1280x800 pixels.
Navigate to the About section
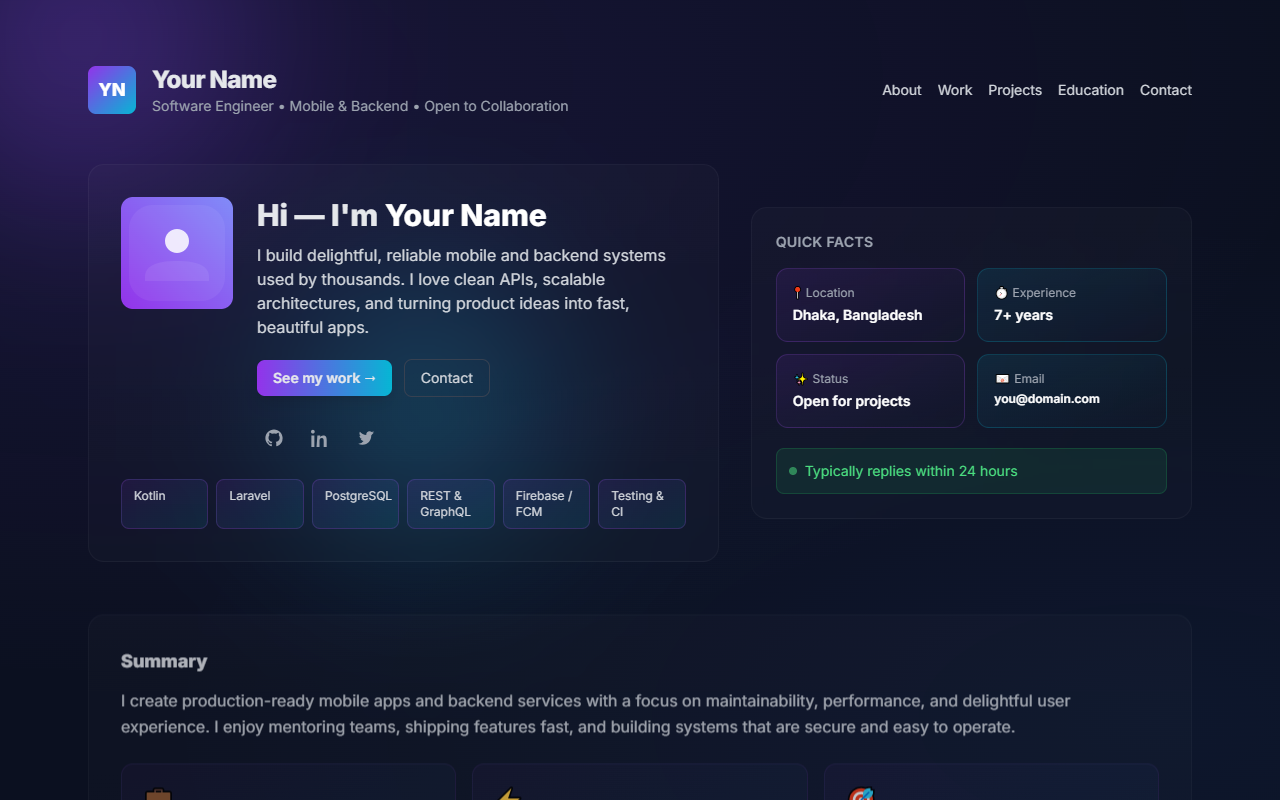point(901,90)
